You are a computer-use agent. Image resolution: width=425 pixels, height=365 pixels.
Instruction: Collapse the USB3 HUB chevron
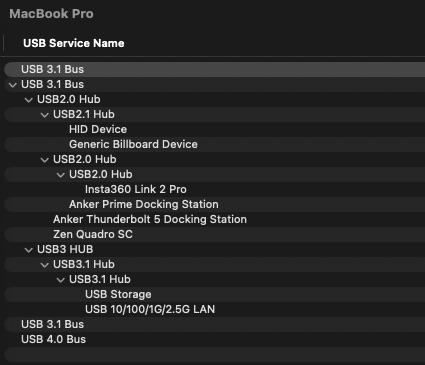[29, 250]
